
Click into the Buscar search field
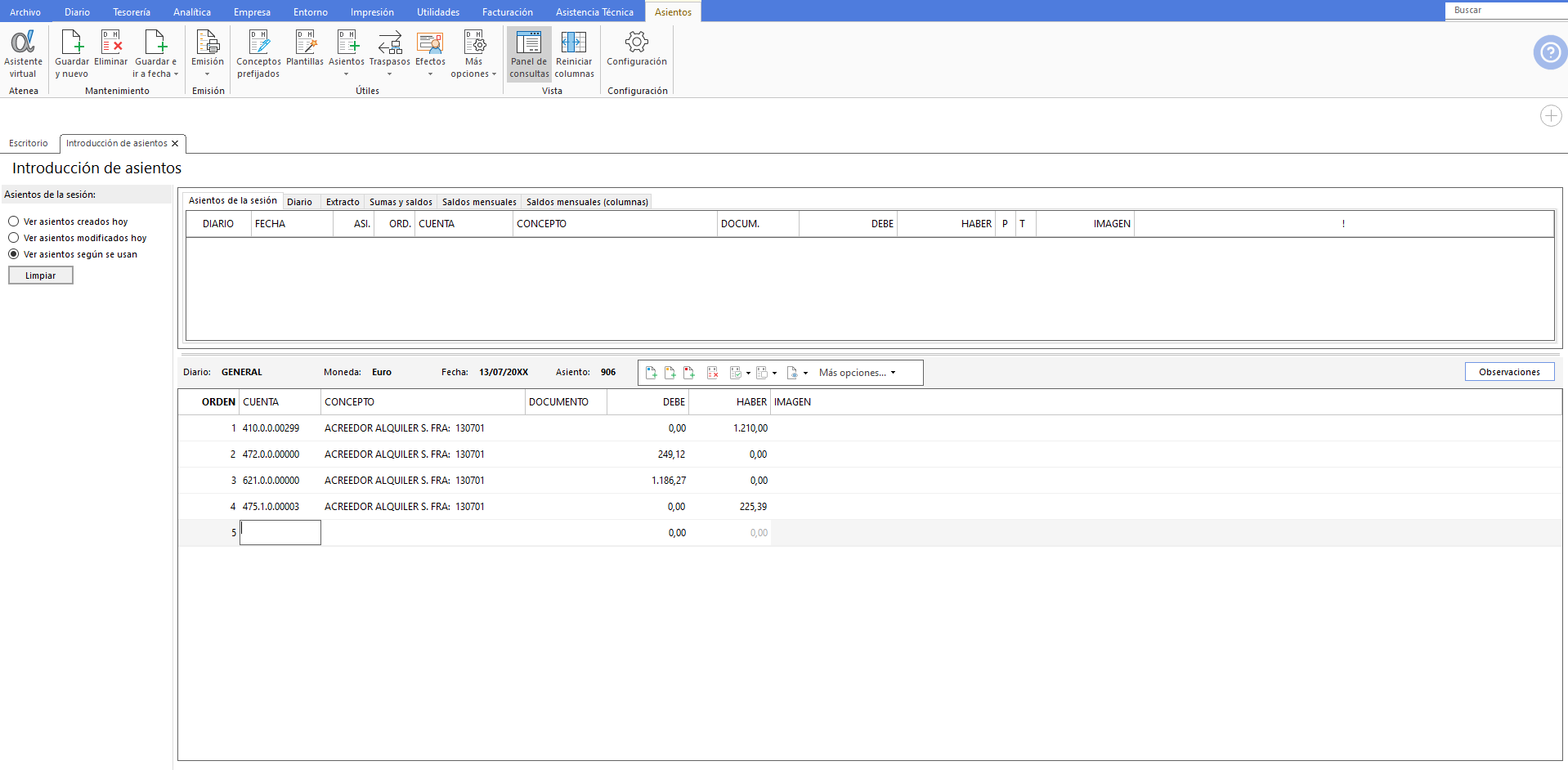1506,11
